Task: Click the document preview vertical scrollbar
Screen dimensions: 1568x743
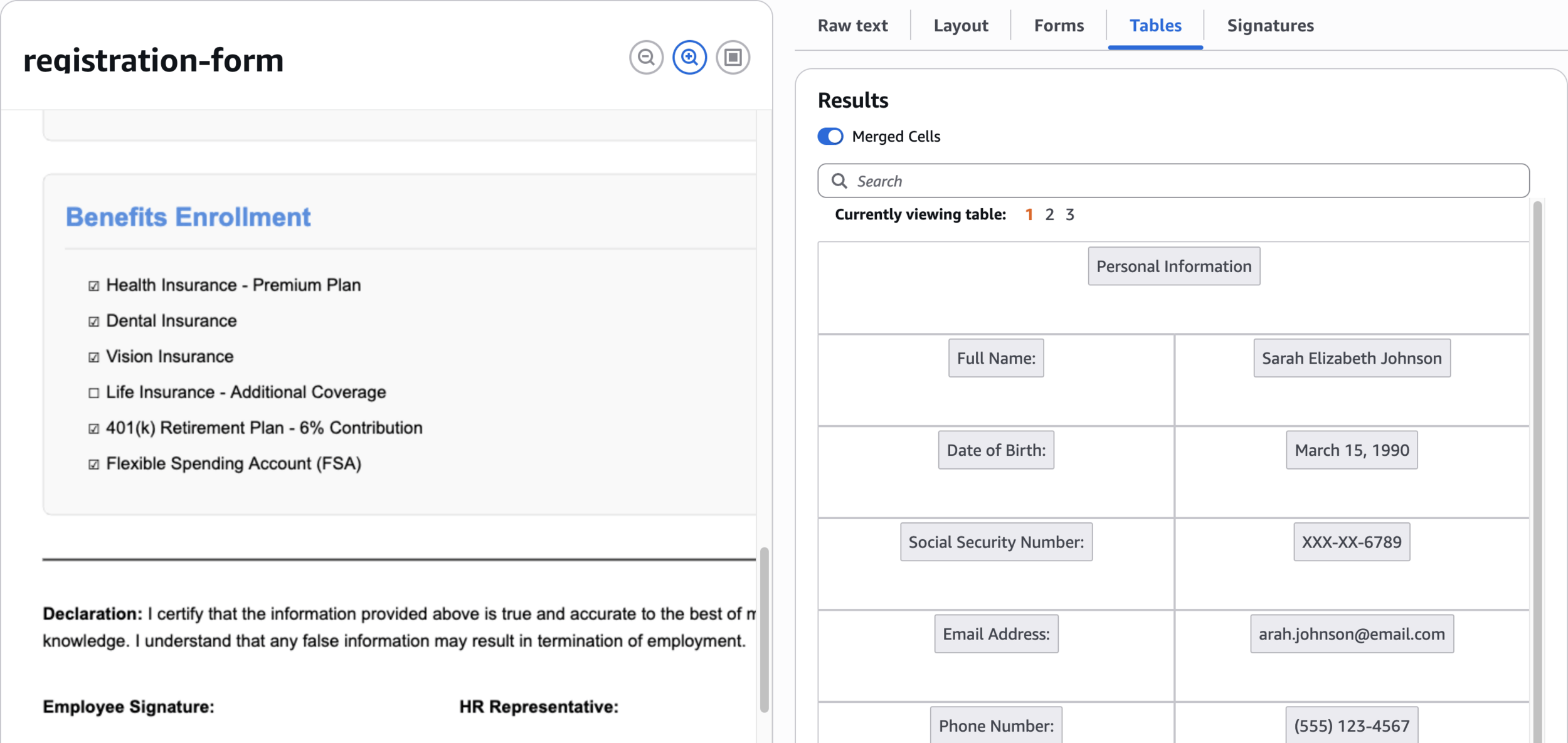Action: tap(764, 629)
